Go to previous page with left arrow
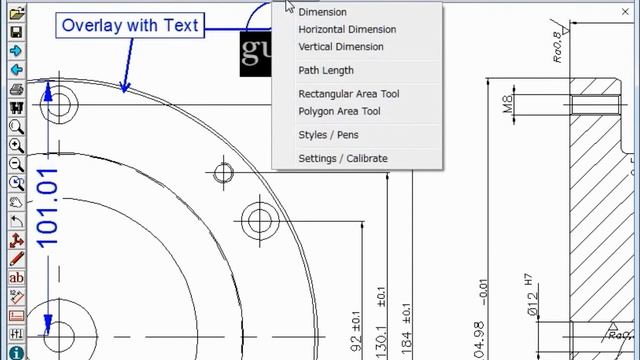The height and width of the screenshot is (360, 640). pyautogui.click(x=16, y=70)
